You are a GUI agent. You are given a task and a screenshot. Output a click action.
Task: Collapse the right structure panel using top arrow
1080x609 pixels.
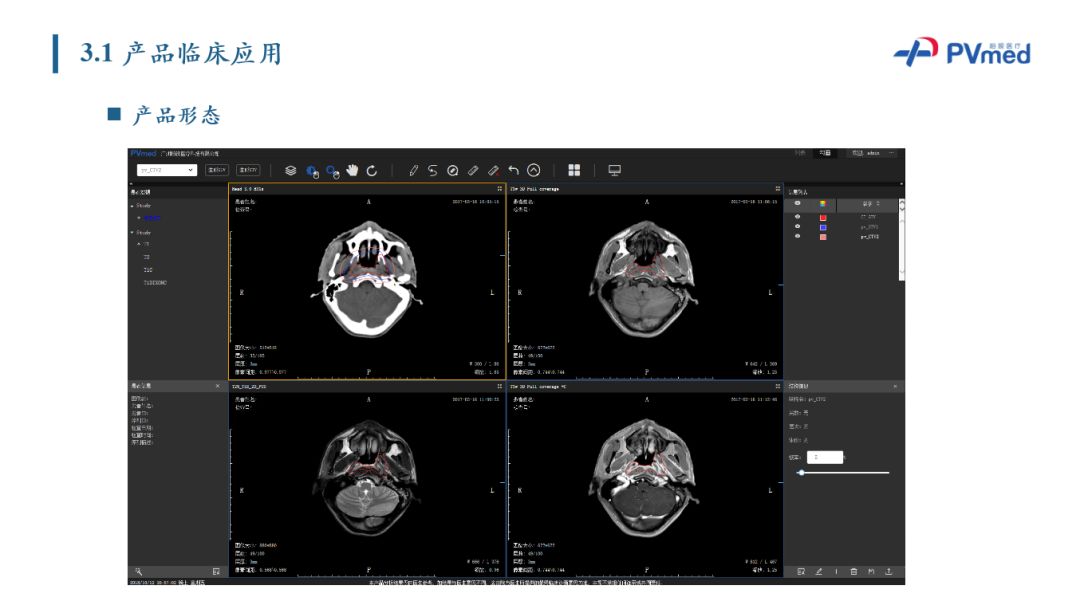pyautogui.click(x=902, y=184)
